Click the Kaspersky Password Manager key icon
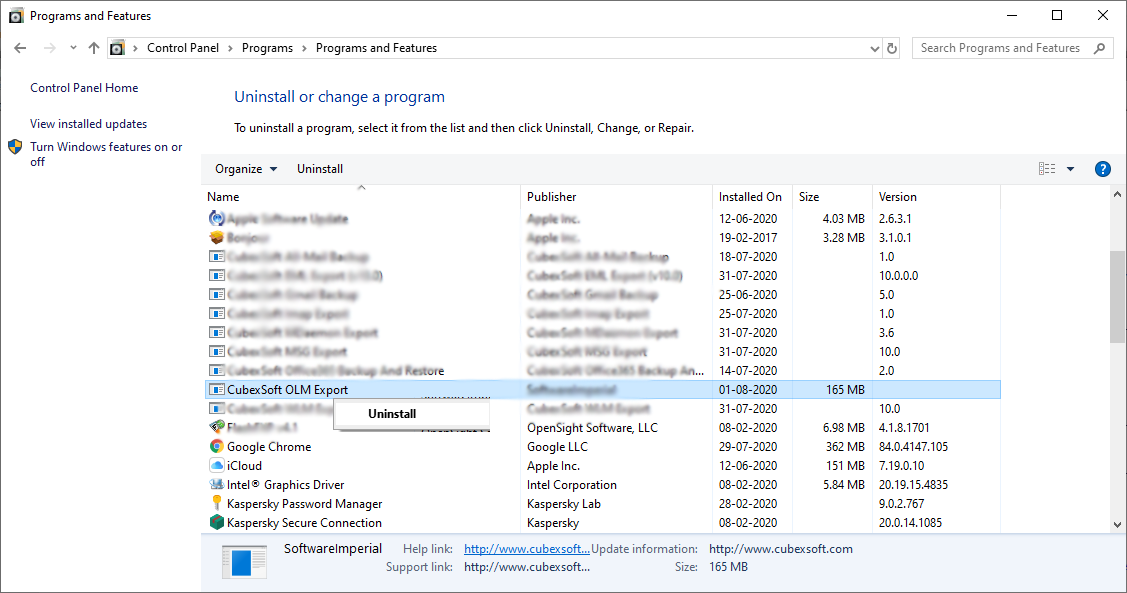This screenshot has width=1127, height=593. tap(216, 504)
